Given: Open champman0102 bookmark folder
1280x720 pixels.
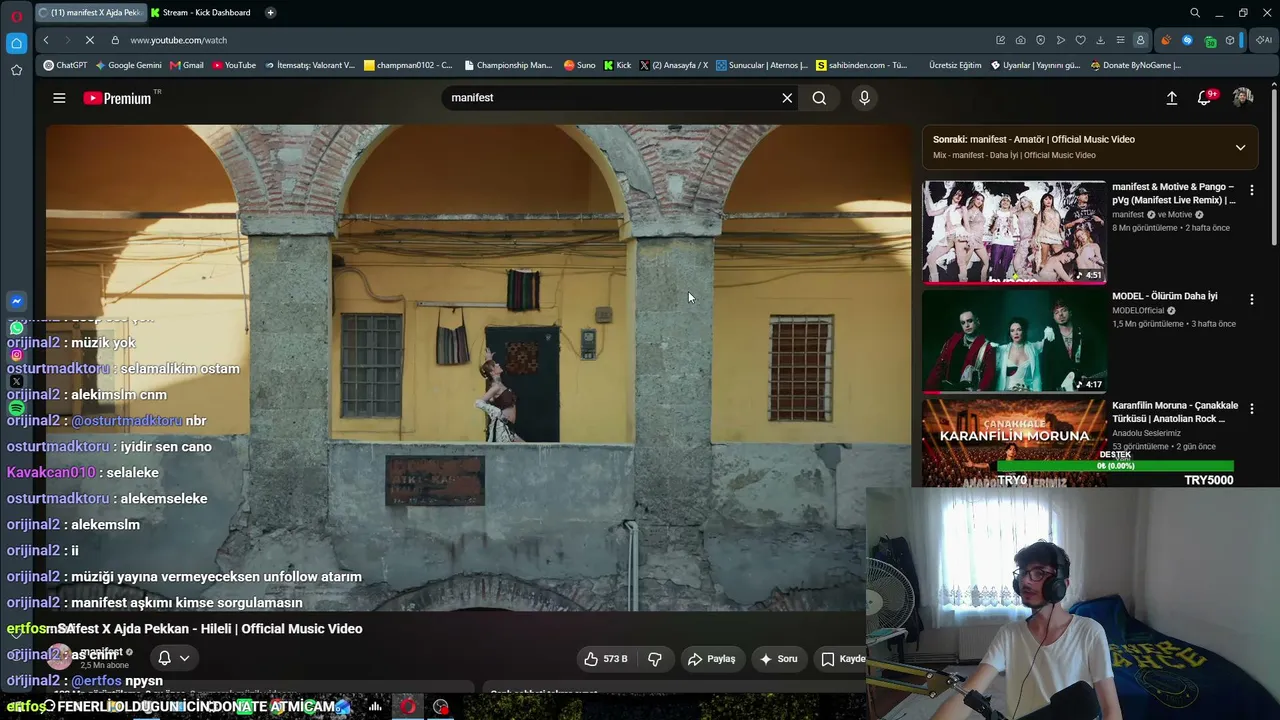Looking at the screenshot, I should coord(408,65).
